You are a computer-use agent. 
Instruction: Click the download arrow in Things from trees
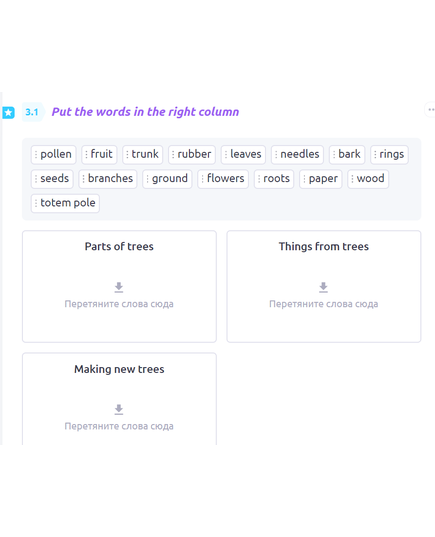point(323,288)
